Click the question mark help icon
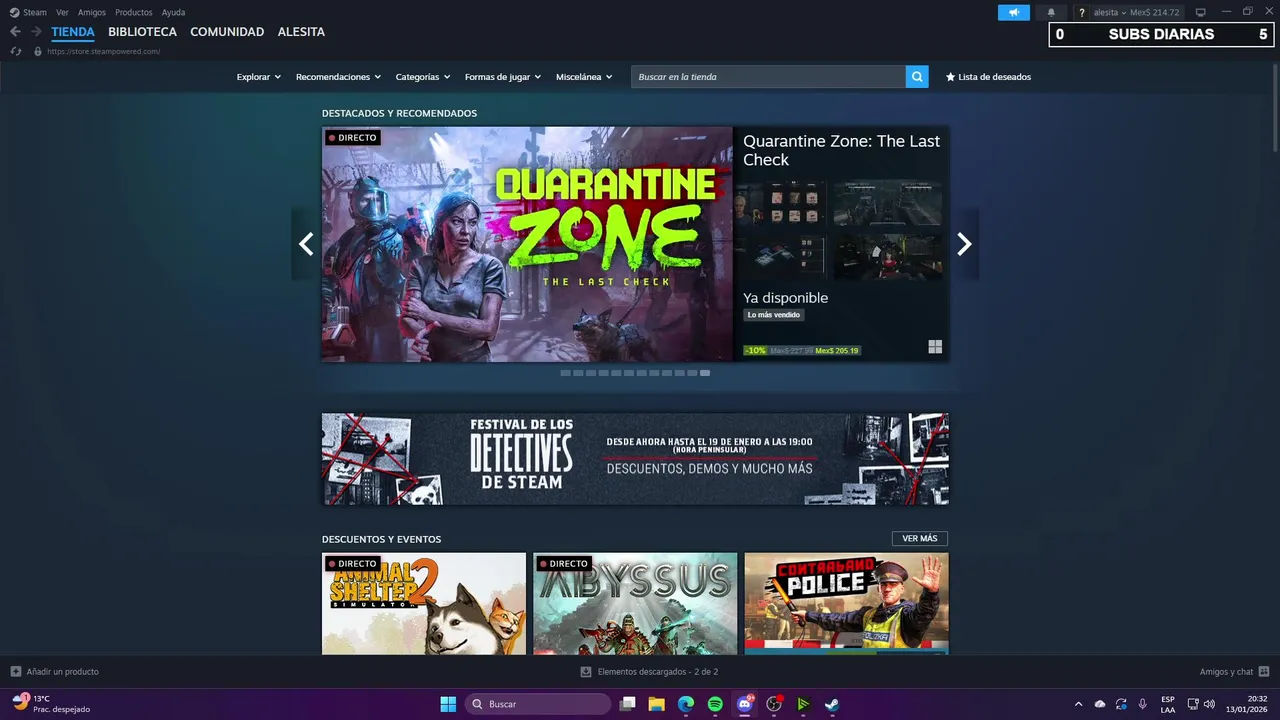The height and width of the screenshot is (720, 1280). [x=1081, y=13]
